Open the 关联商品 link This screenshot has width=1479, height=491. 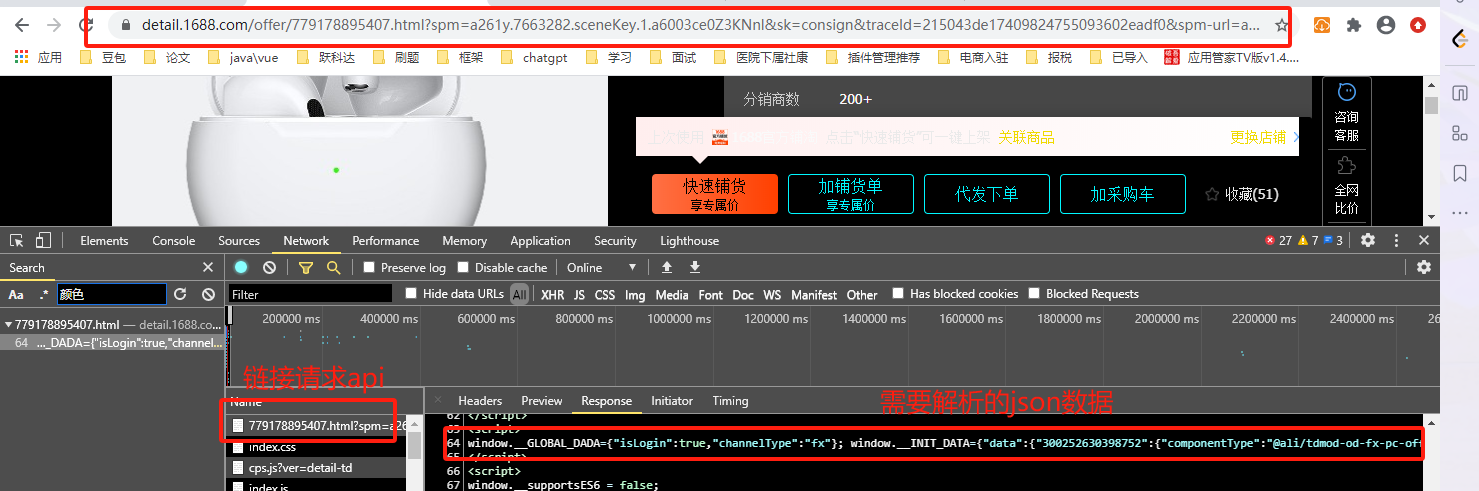[1026, 137]
